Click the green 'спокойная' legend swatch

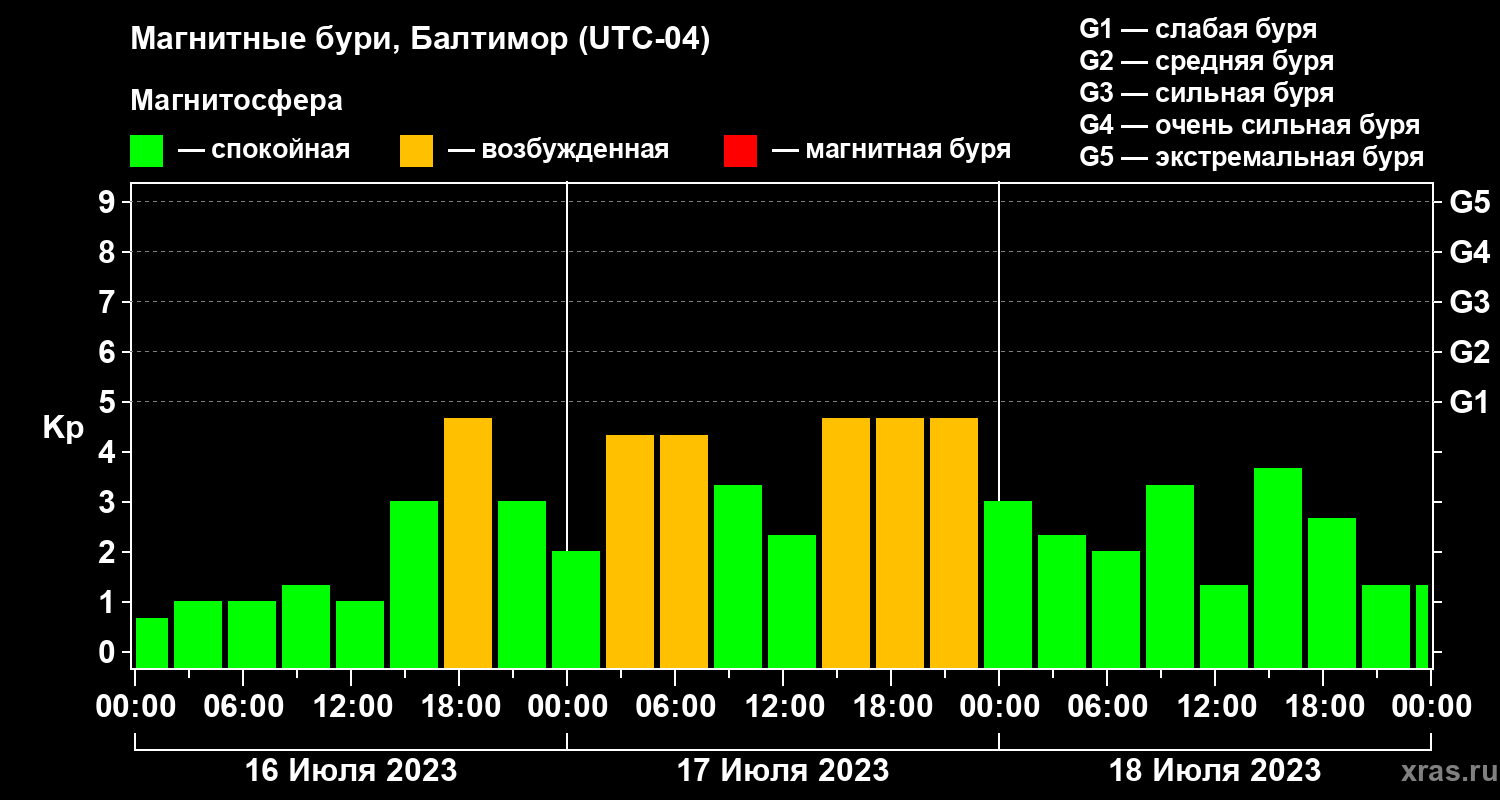tap(146, 151)
